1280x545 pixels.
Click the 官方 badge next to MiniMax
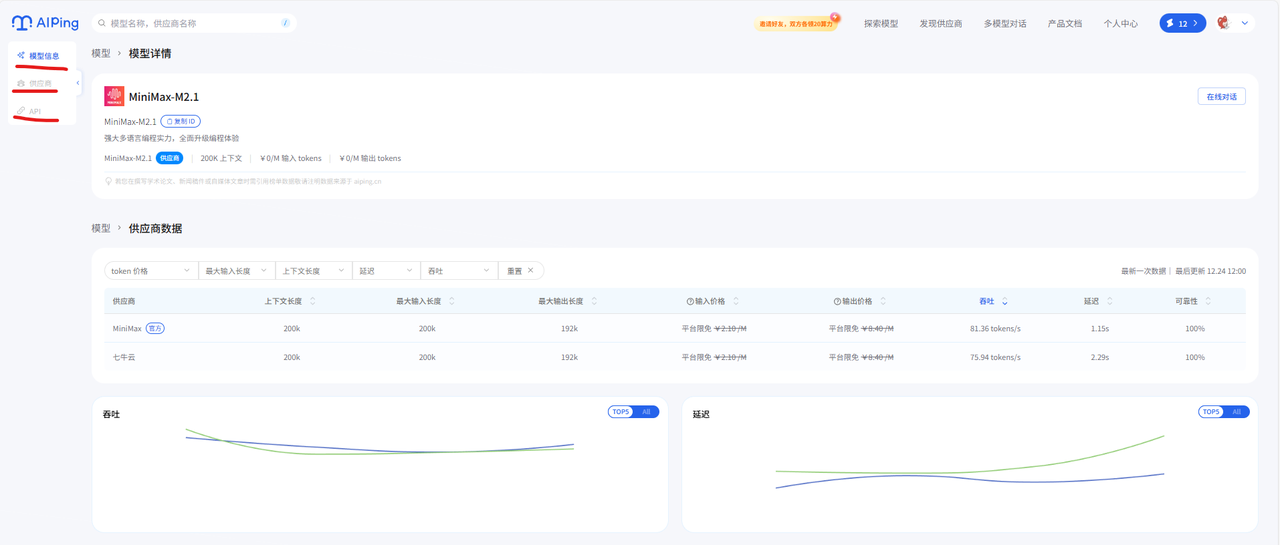tap(155, 328)
